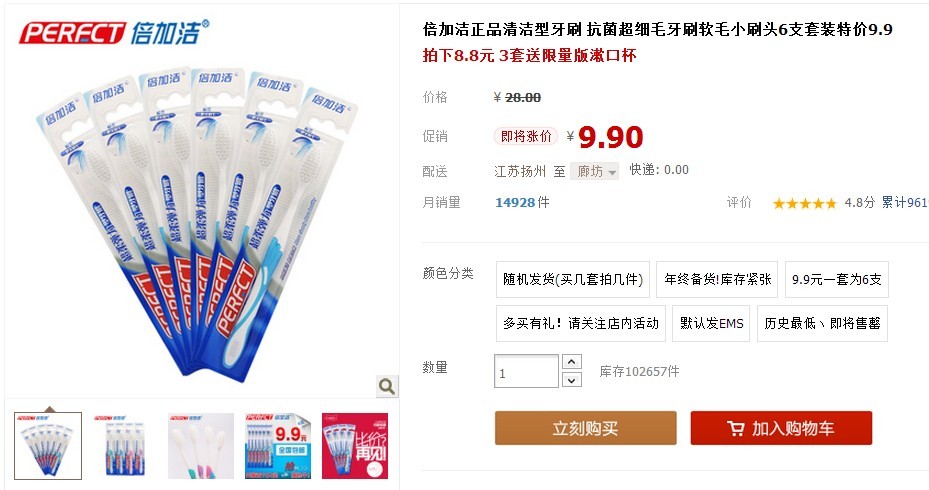Viewport: 929px width, 490px height.
Task: Click the PERFECT 倍加洁 brand logo
Action: coord(114,32)
